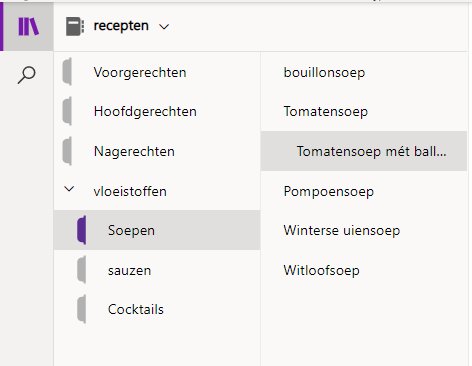Click the recepten notebook icon
This screenshot has height=366, width=472.
click(75, 26)
